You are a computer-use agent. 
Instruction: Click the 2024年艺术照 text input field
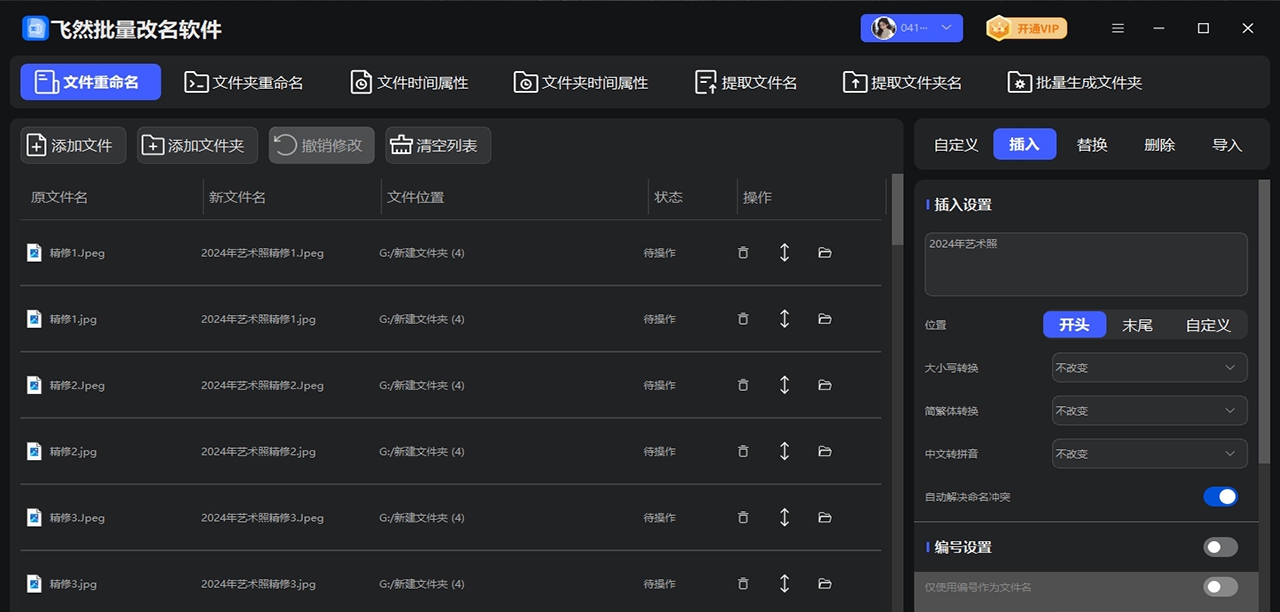(1085, 263)
